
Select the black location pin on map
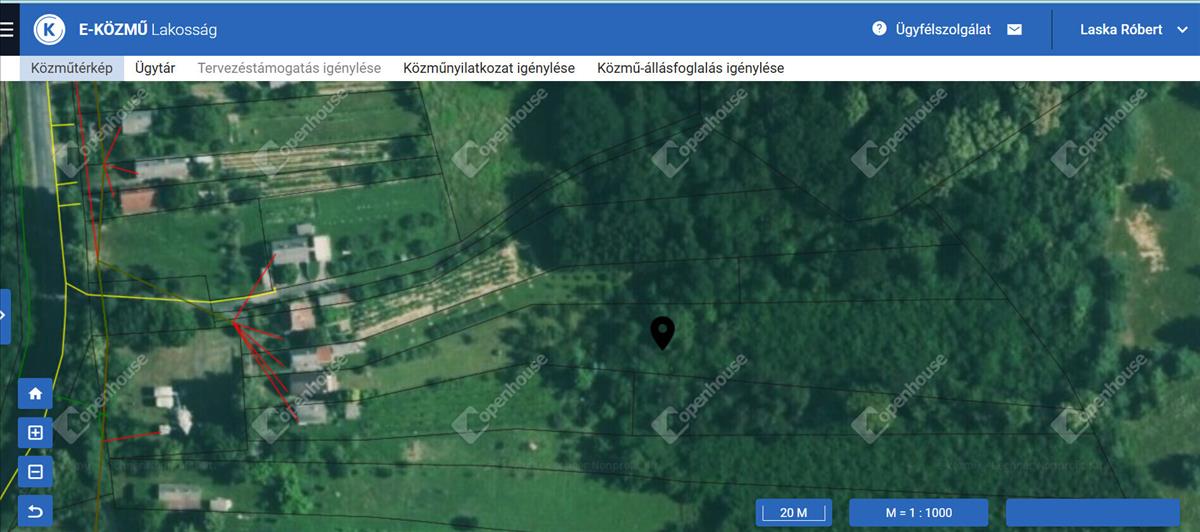[662, 332]
